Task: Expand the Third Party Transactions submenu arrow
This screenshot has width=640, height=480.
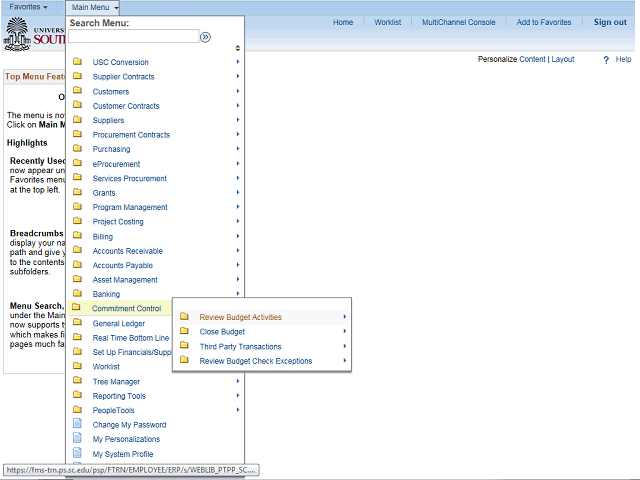Action: (x=345, y=346)
